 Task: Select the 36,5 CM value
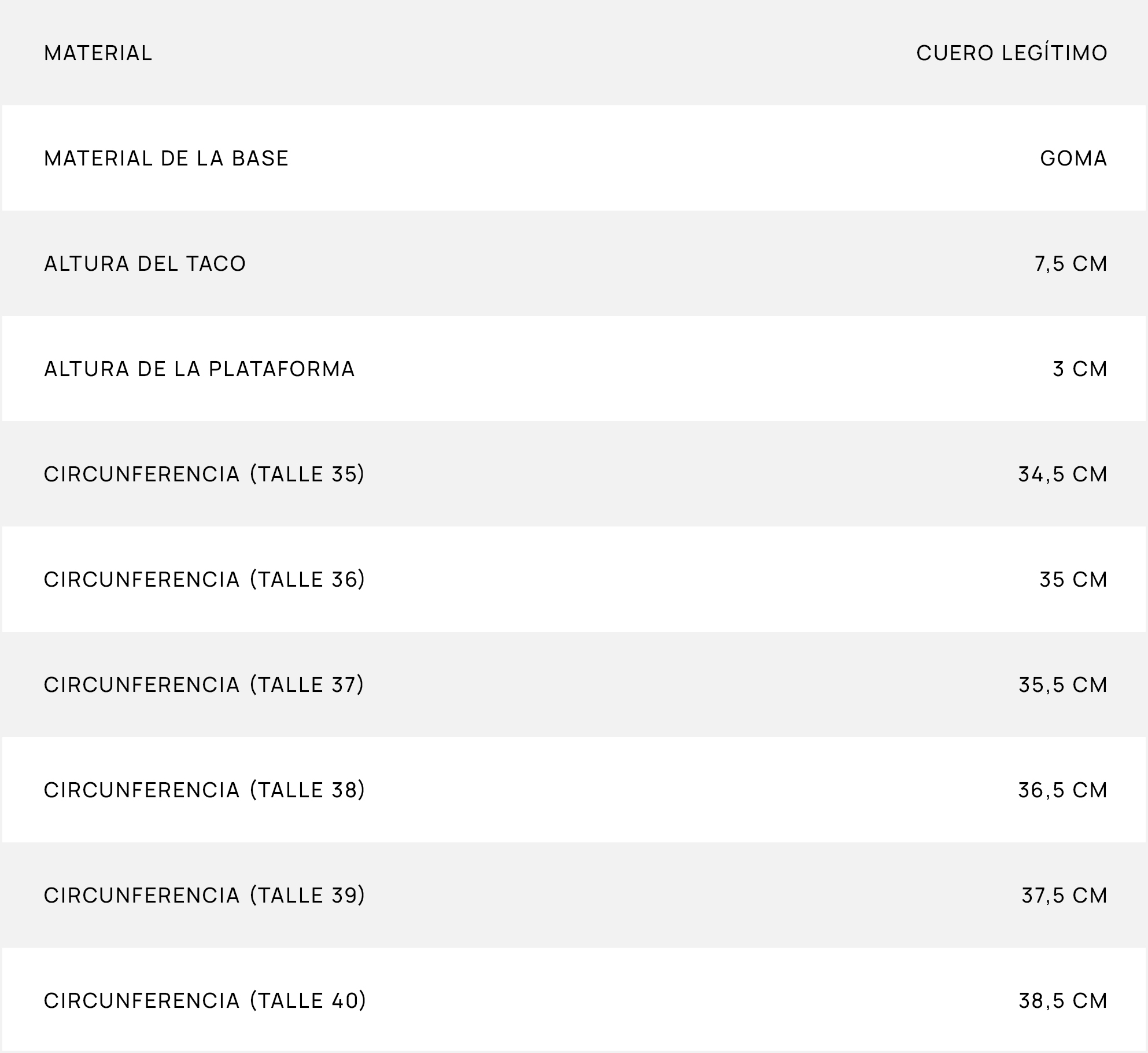1063,790
